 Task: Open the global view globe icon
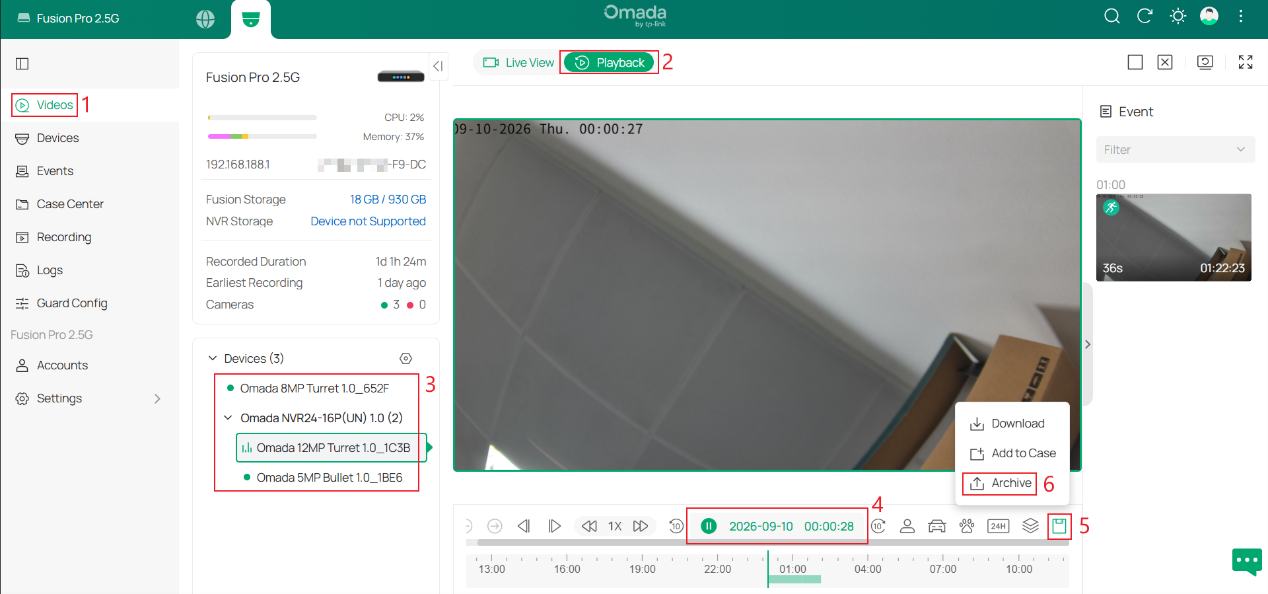[205, 19]
